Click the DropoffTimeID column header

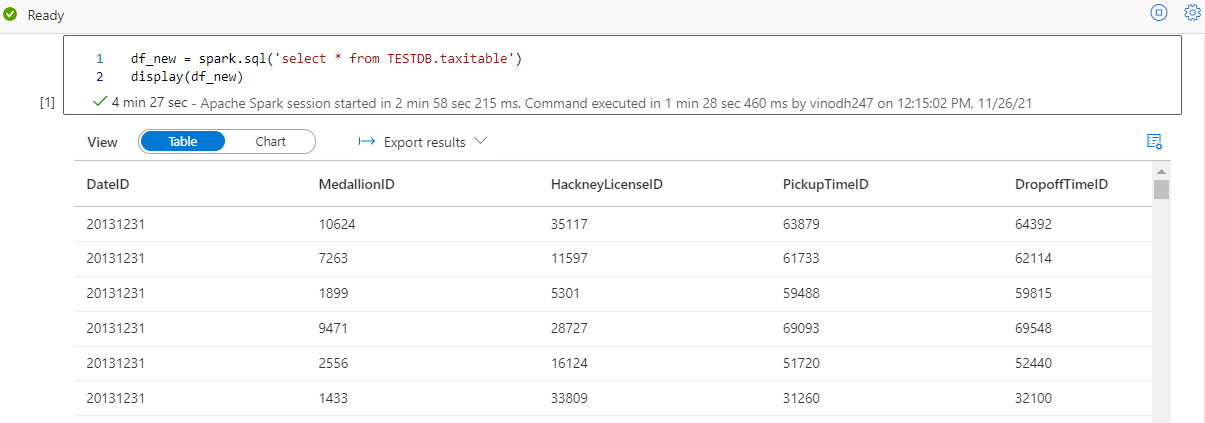pyautogui.click(x=1061, y=185)
